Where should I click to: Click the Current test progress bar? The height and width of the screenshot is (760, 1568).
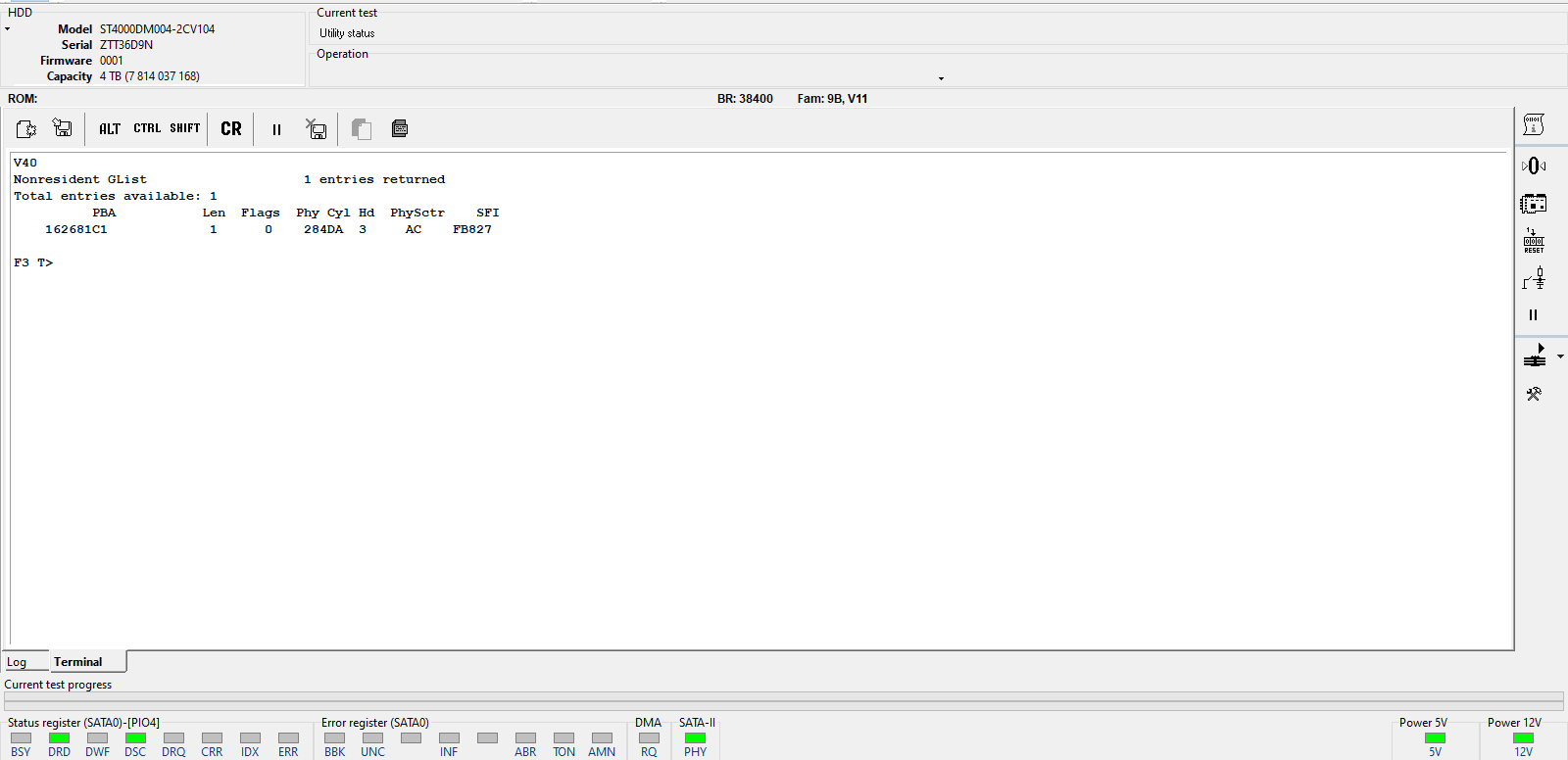click(784, 701)
